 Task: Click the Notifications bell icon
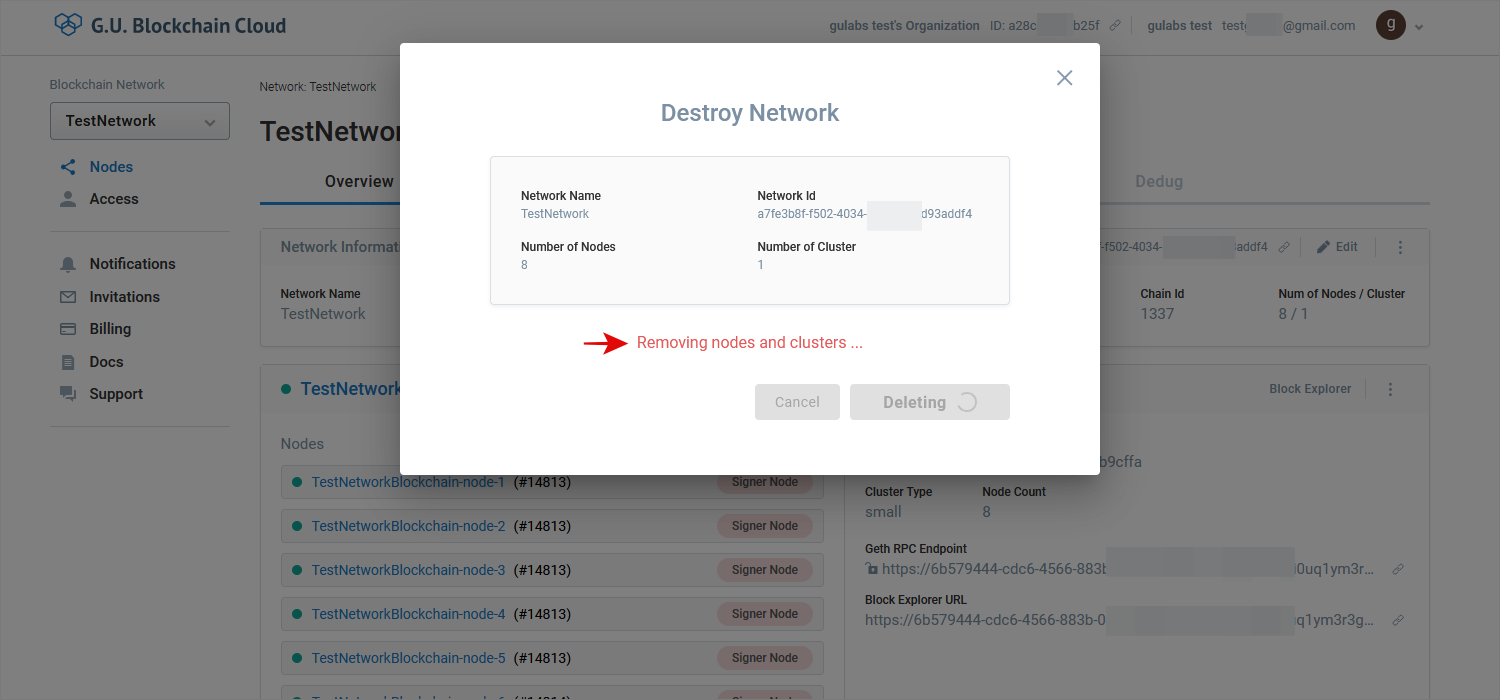[68, 264]
